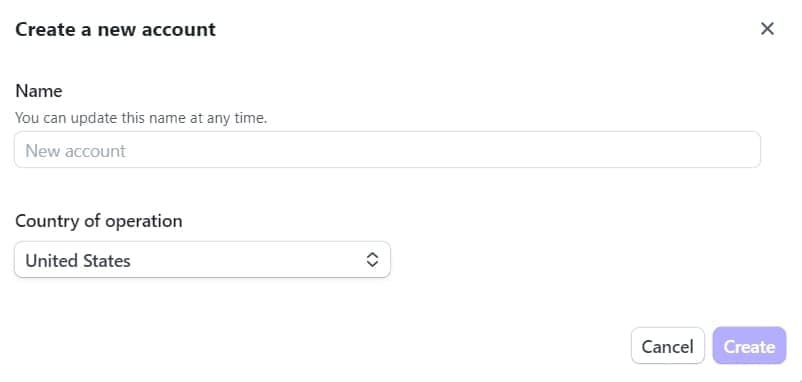Click the Country of operation label
The width and height of the screenshot is (802, 382).
pyautogui.click(x=99, y=221)
